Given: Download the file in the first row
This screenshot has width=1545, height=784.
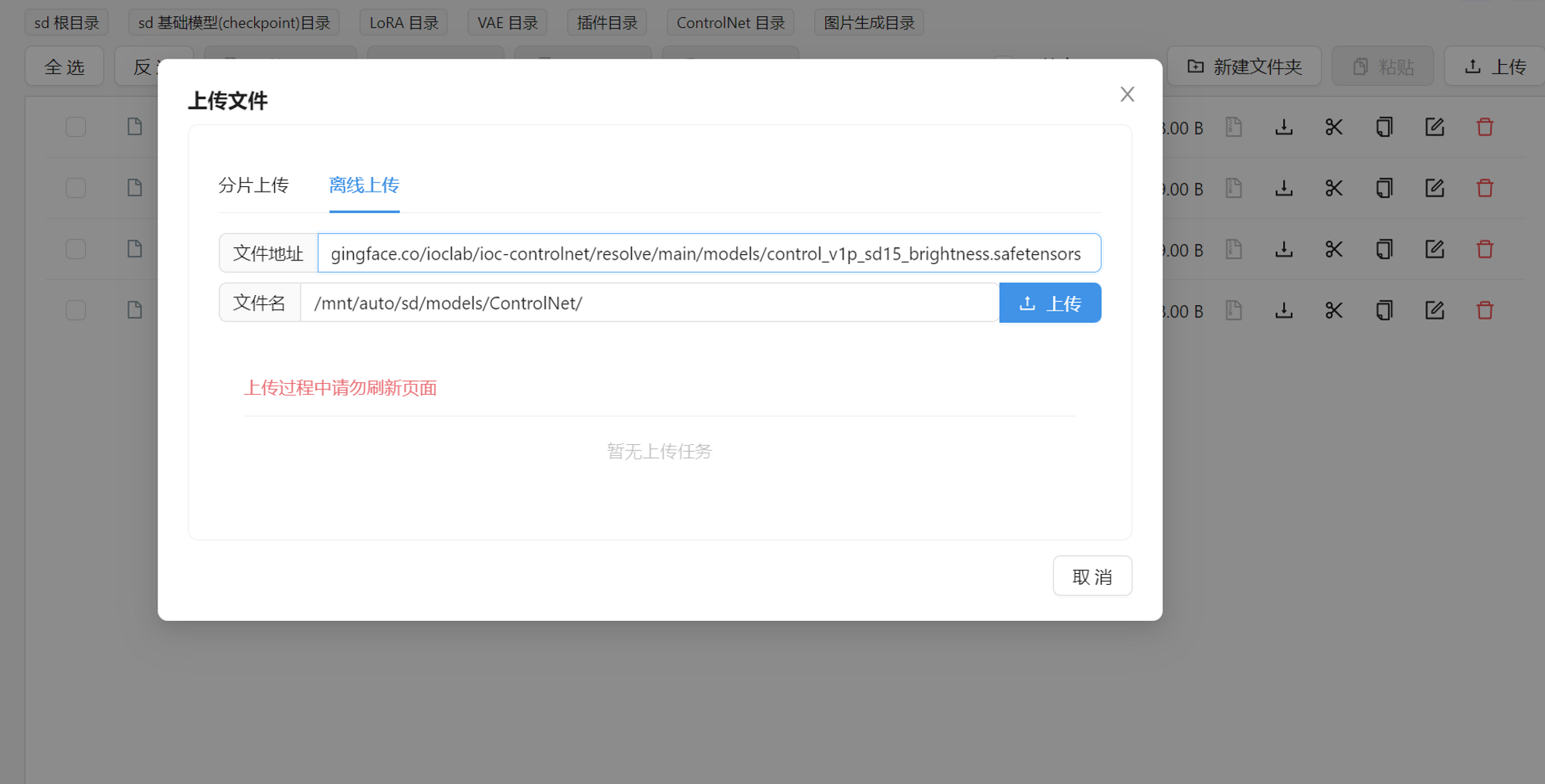Looking at the screenshot, I should point(1284,126).
